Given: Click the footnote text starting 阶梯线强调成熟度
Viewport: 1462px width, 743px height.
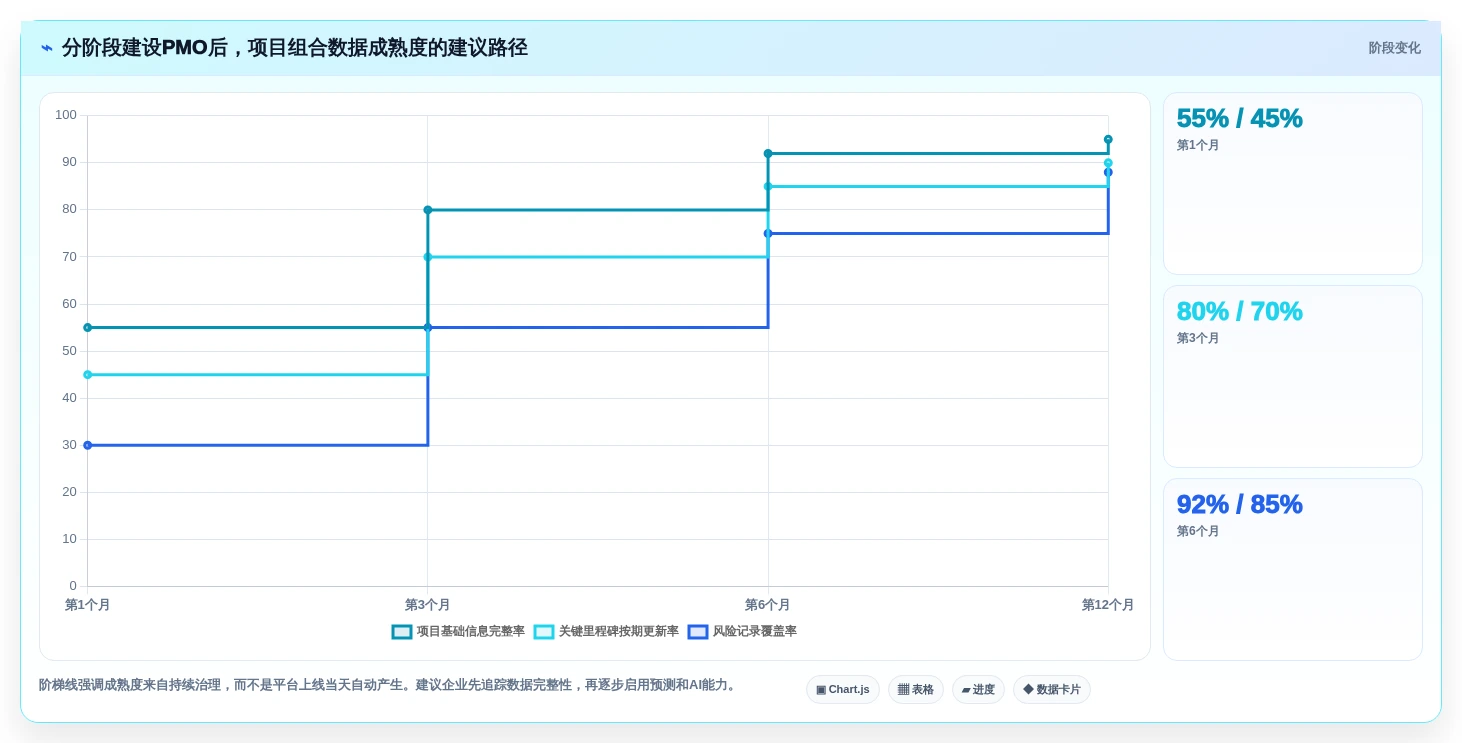Looking at the screenshot, I should (389, 685).
